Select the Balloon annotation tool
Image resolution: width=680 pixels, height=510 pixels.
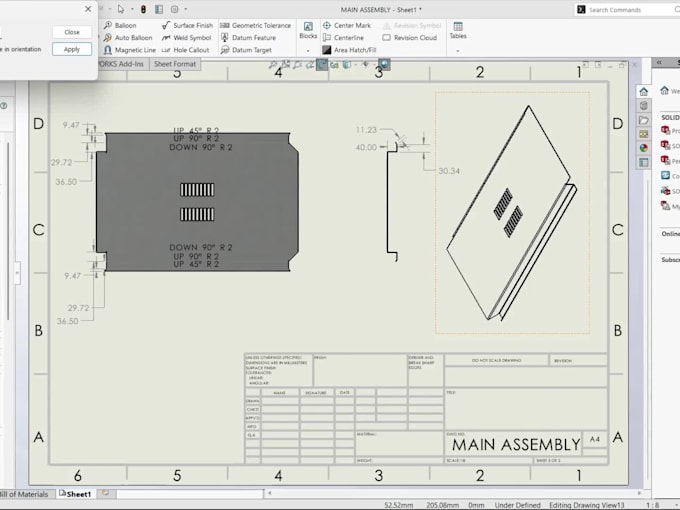[120, 25]
